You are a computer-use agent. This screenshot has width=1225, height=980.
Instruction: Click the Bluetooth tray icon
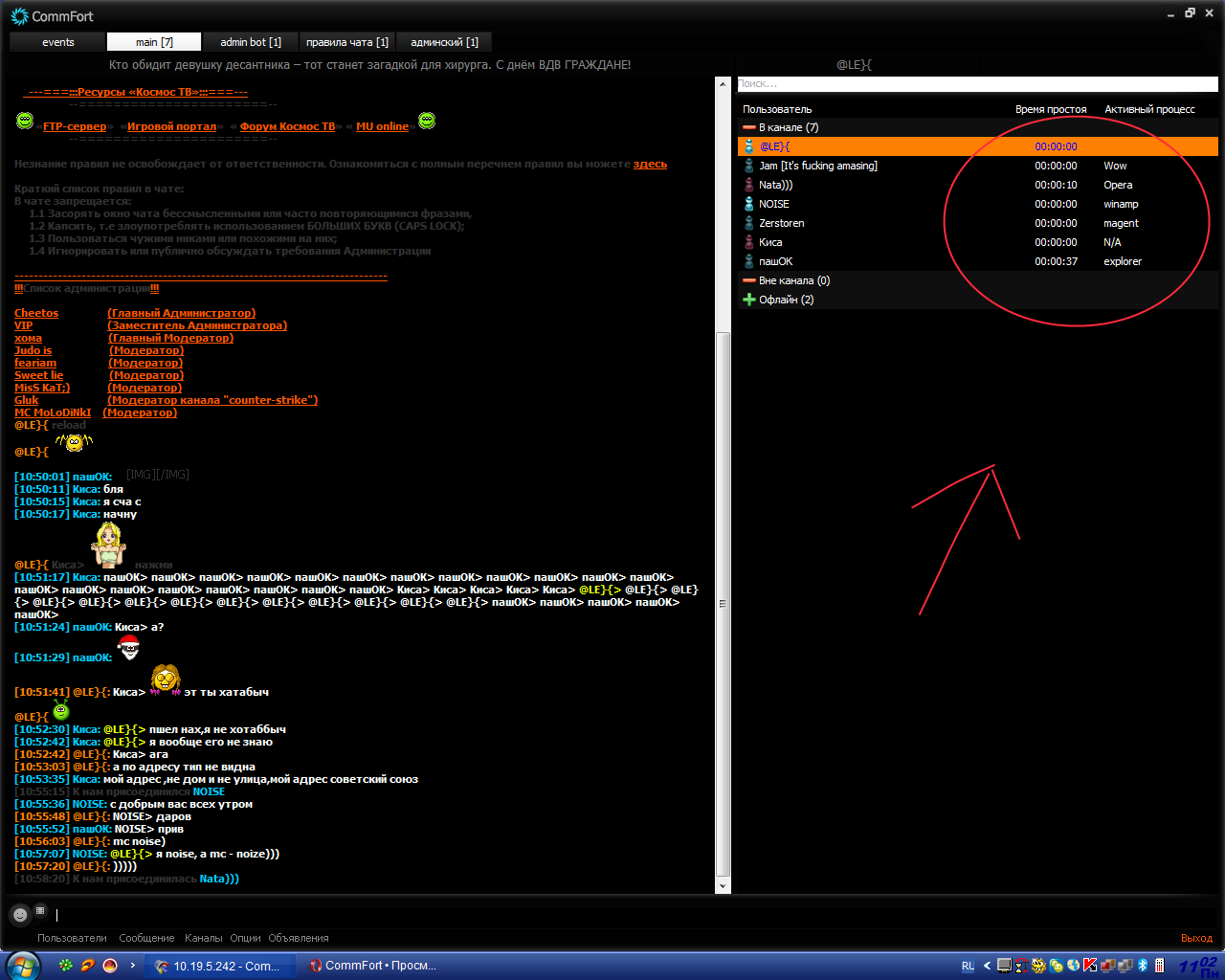(x=1143, y=966)
